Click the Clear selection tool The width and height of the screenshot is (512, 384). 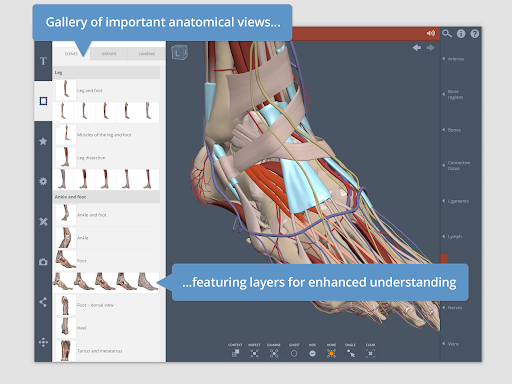click(x=370, y=351)
